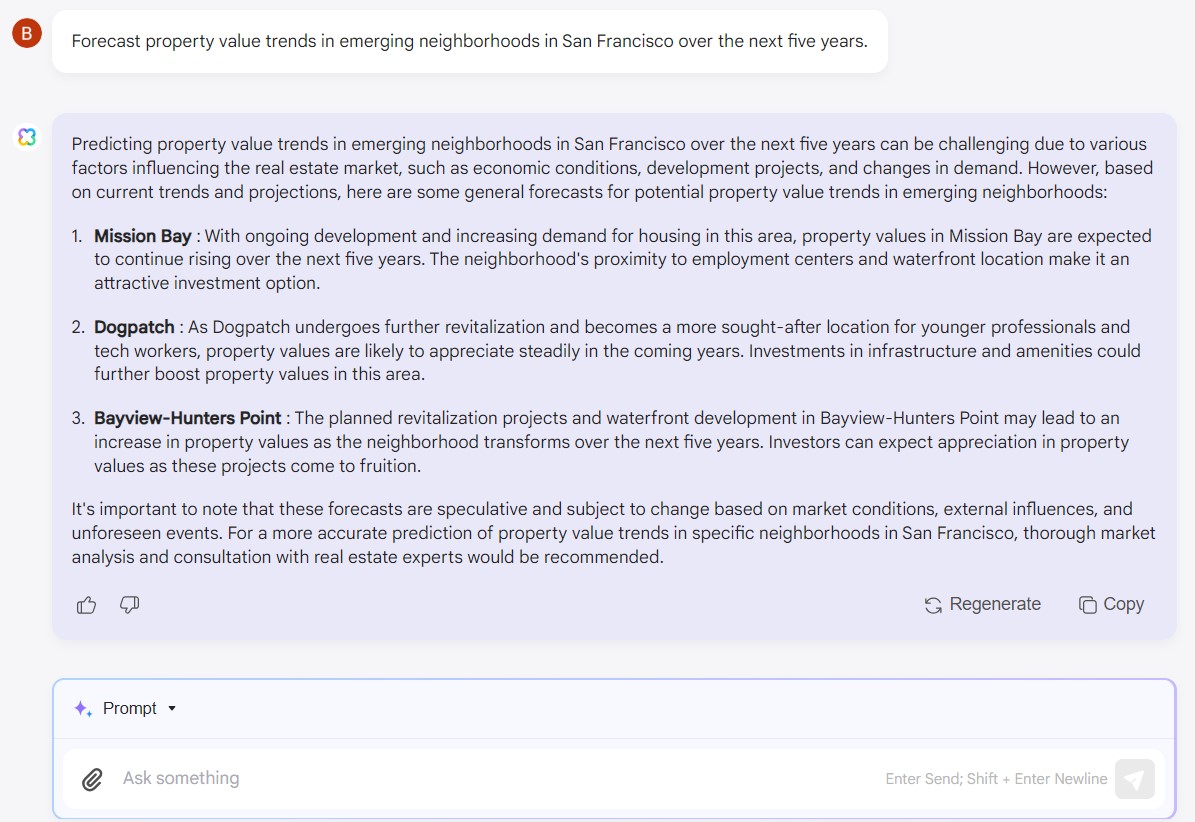This screenshot has width=1195, height=822.
Task: Click the assistant logo icon
Action: [x=27, y=137]
